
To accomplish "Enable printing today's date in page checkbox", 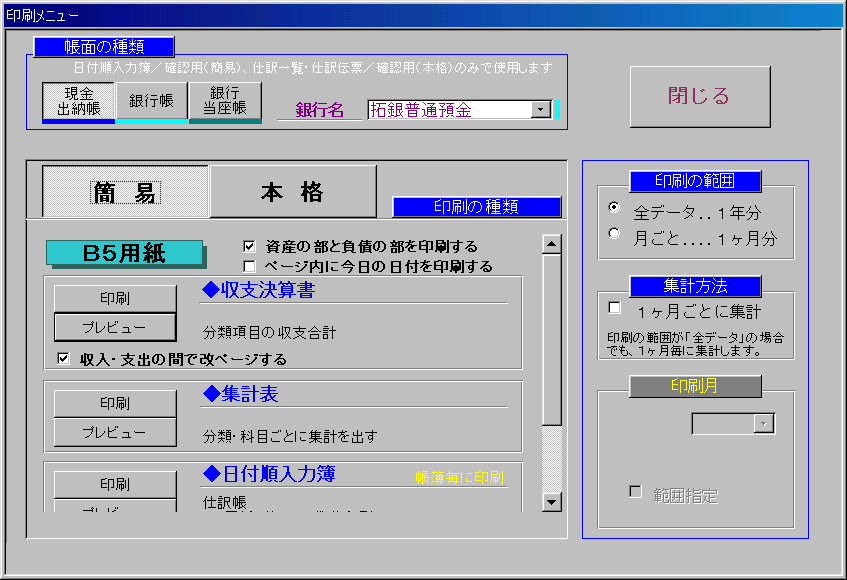I will 249,266.
